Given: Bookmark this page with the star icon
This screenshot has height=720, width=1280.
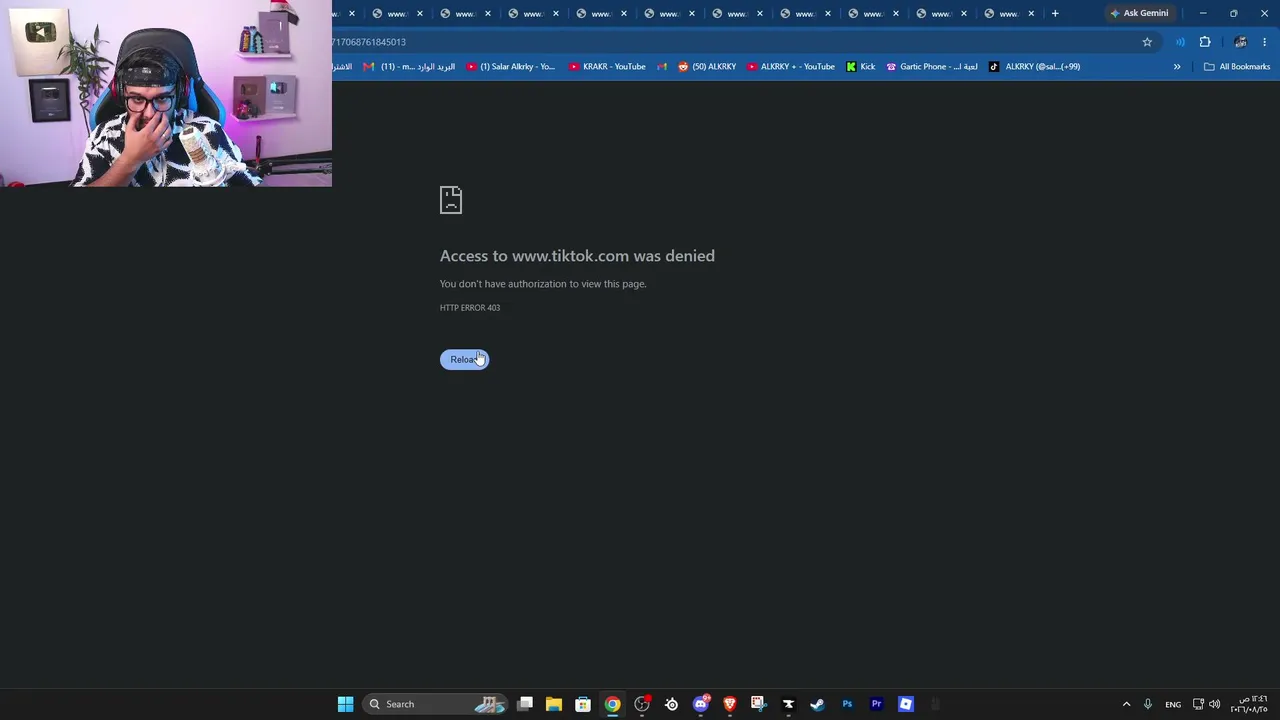Looking at the screenshot, I should [1147, 42].
